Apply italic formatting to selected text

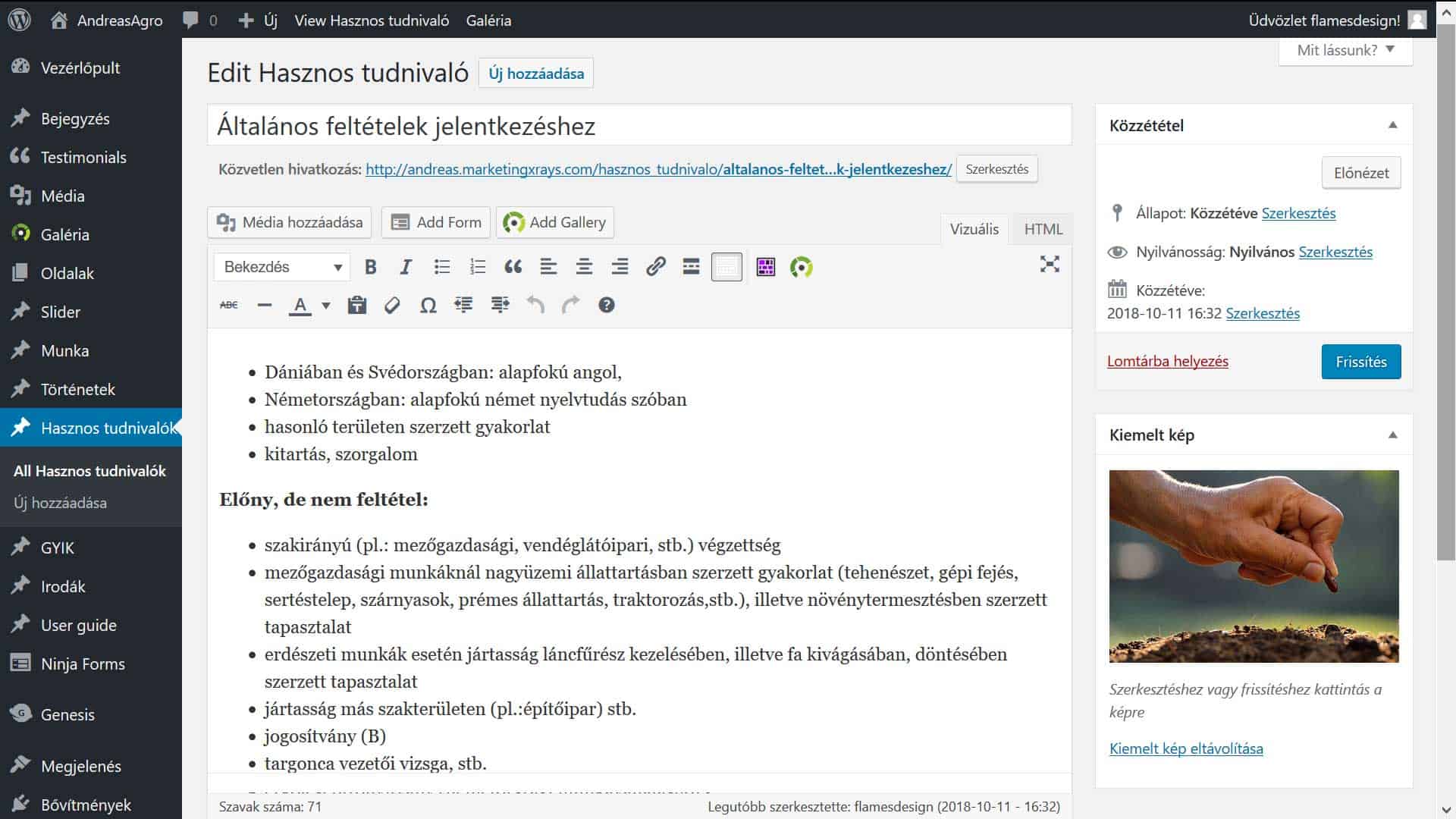406,267
